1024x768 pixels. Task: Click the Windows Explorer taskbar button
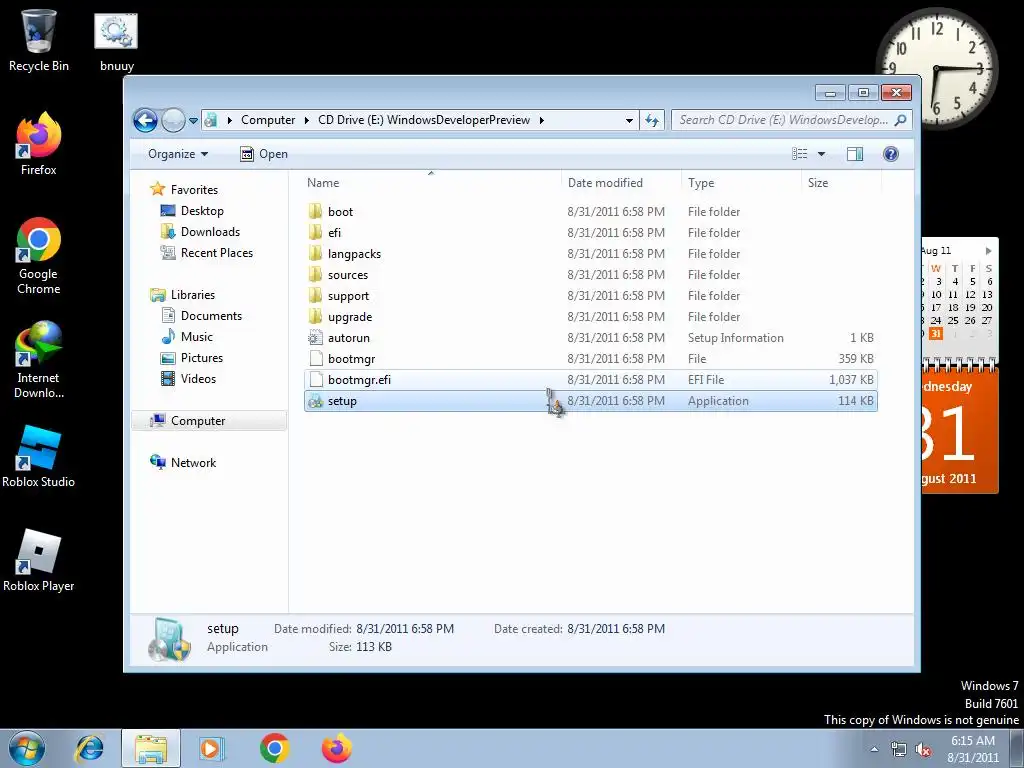pyautogui.click(x=150, y=748)
